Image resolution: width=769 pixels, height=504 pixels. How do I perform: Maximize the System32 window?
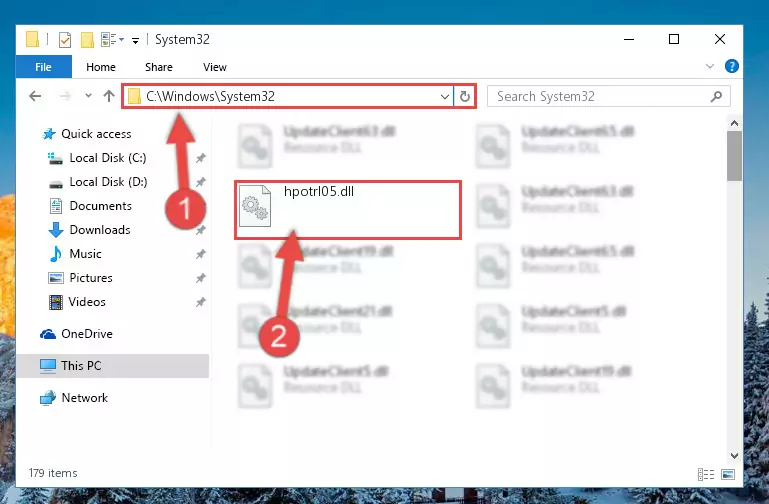(674, 39)
